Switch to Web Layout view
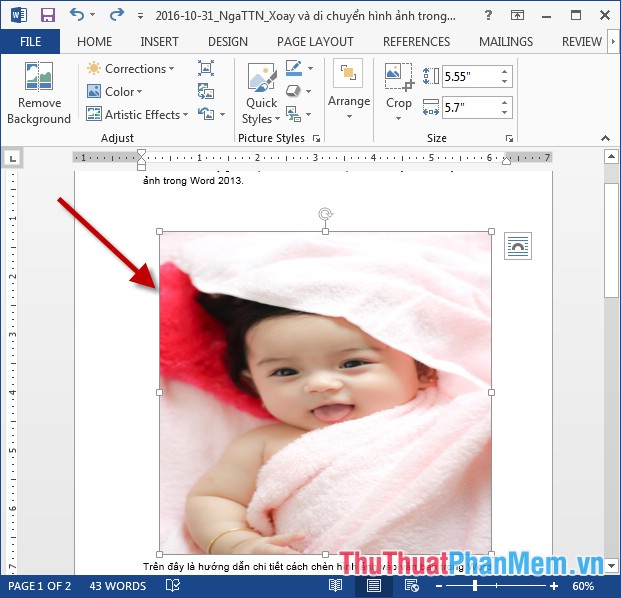This screenshot has width=621, height=598. 411,585
